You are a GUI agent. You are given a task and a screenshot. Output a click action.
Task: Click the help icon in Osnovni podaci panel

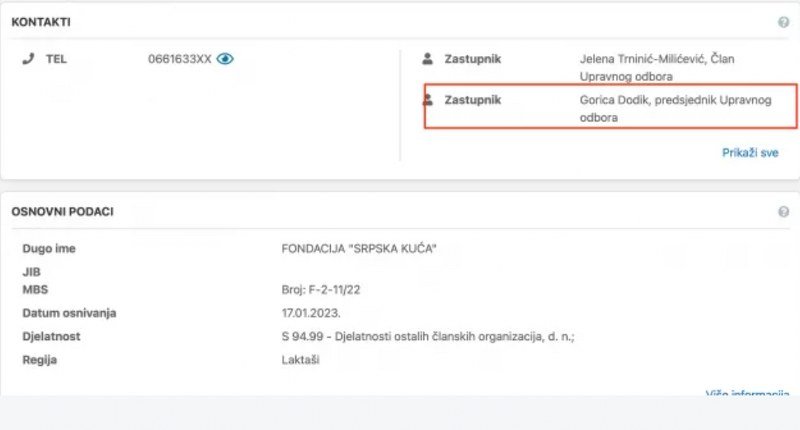pos(783,212)
